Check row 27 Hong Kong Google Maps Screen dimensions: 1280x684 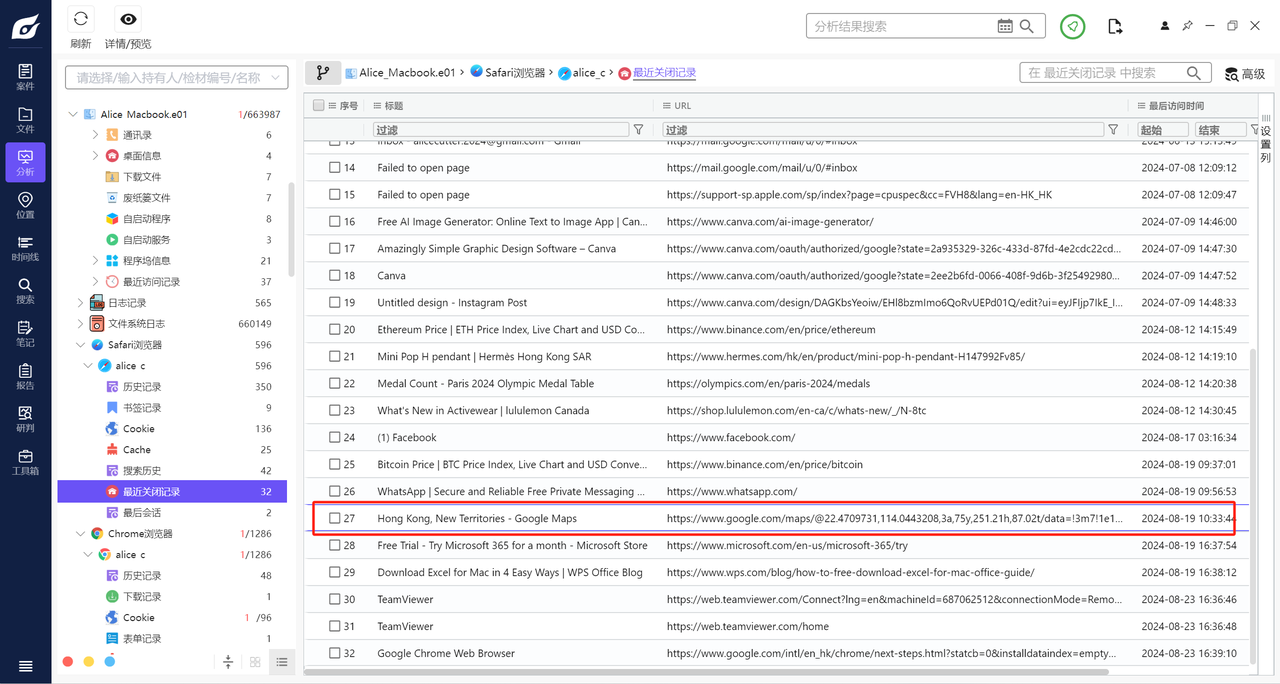(335, 519)
